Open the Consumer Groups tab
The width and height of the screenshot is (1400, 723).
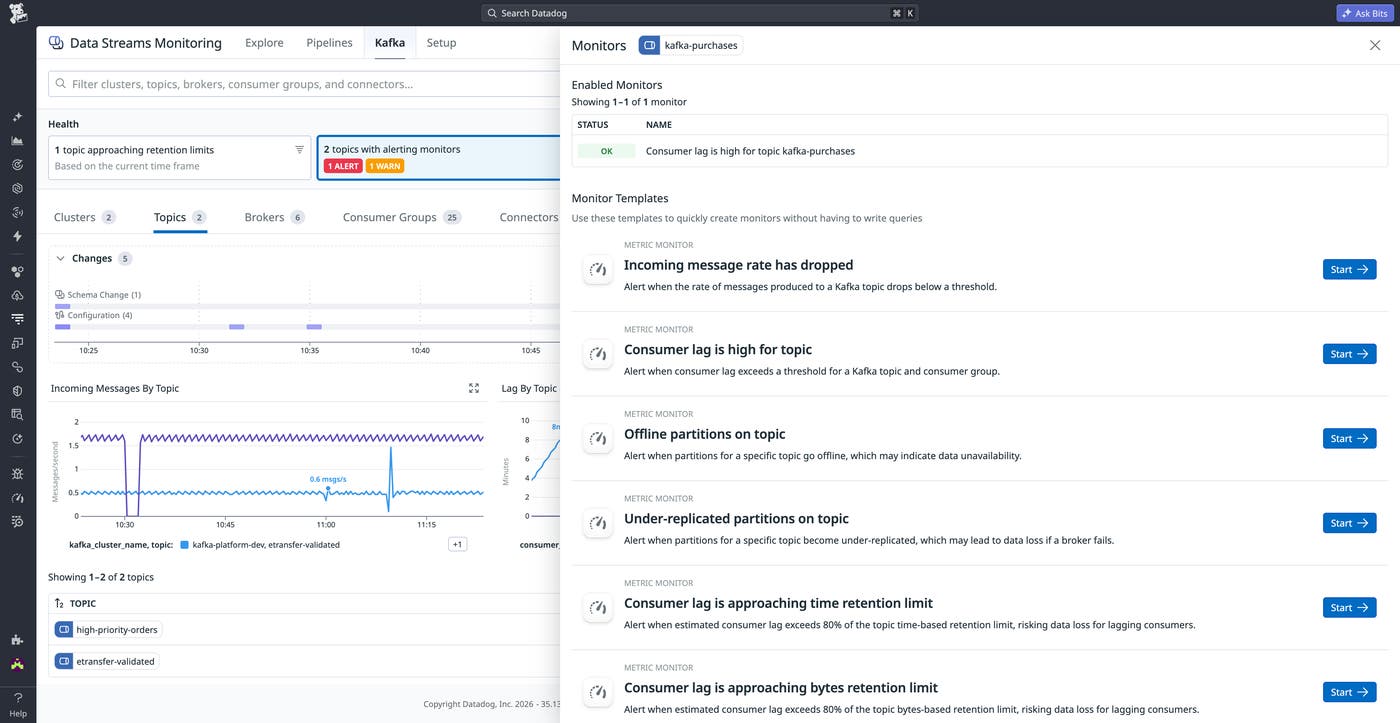pos(402,217)
